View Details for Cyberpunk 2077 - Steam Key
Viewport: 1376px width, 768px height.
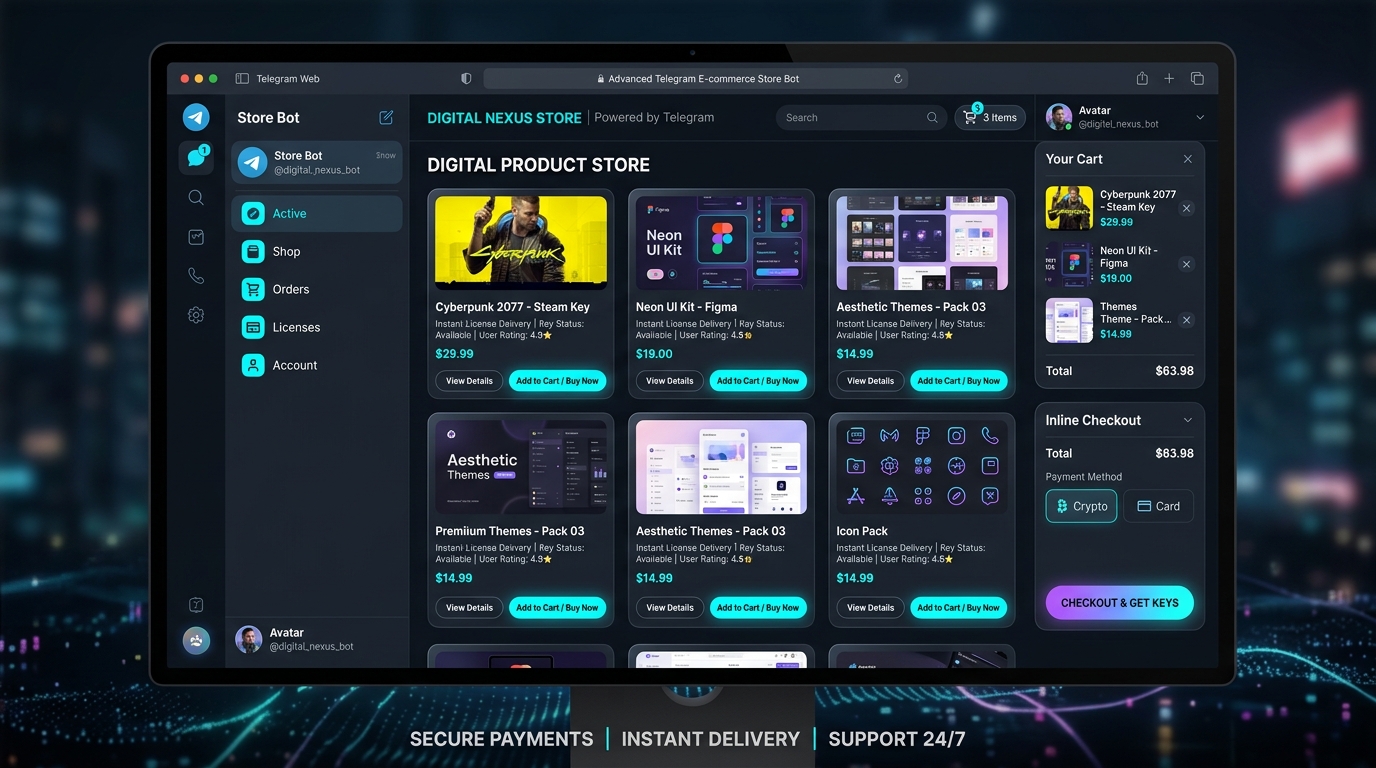(469, 381)
